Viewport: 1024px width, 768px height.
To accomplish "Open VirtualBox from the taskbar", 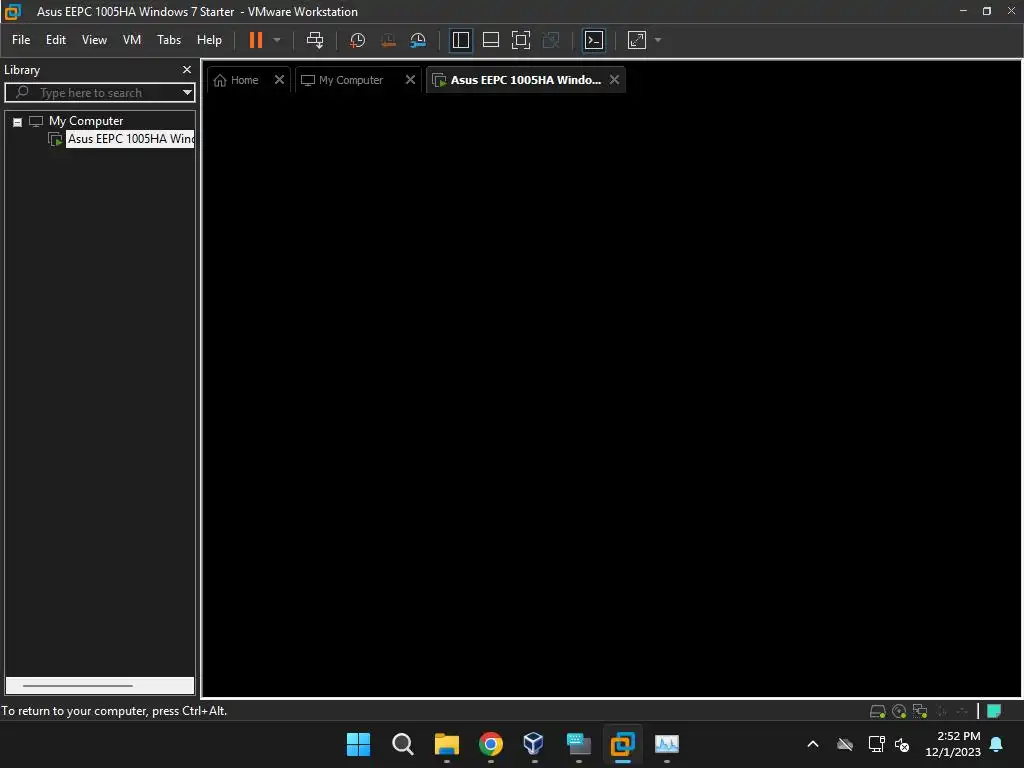I will click(534, 744).
